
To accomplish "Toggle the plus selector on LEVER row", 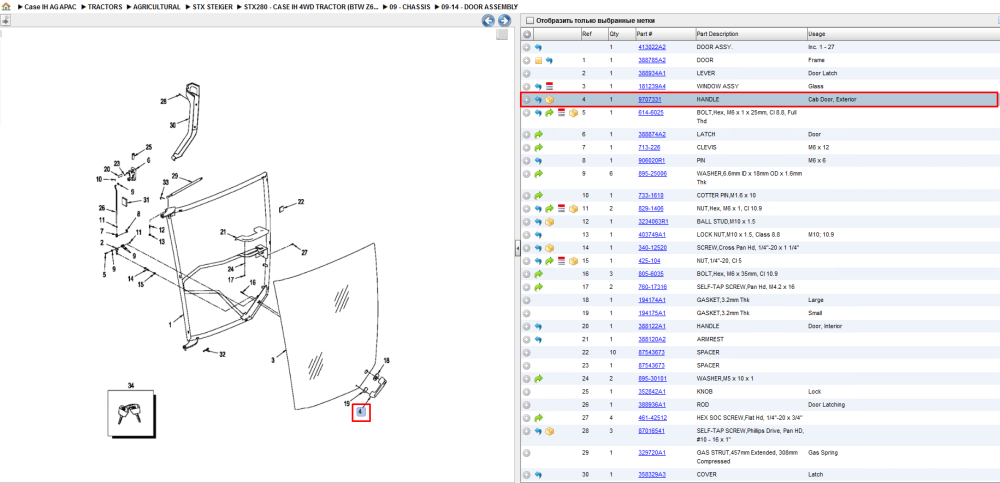I will coord(527,73).
